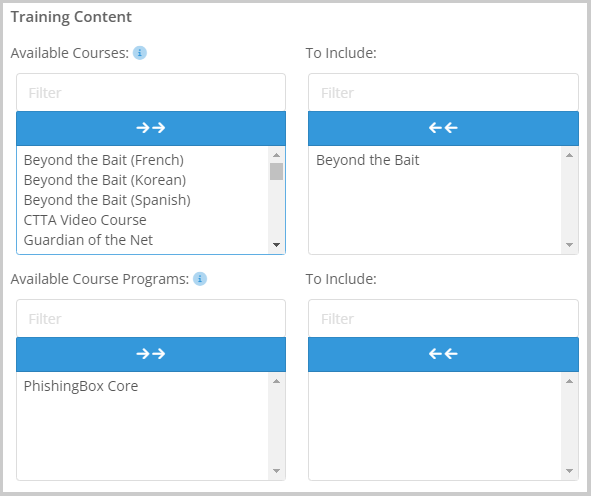Move all available courses with double right arrows

151,128
